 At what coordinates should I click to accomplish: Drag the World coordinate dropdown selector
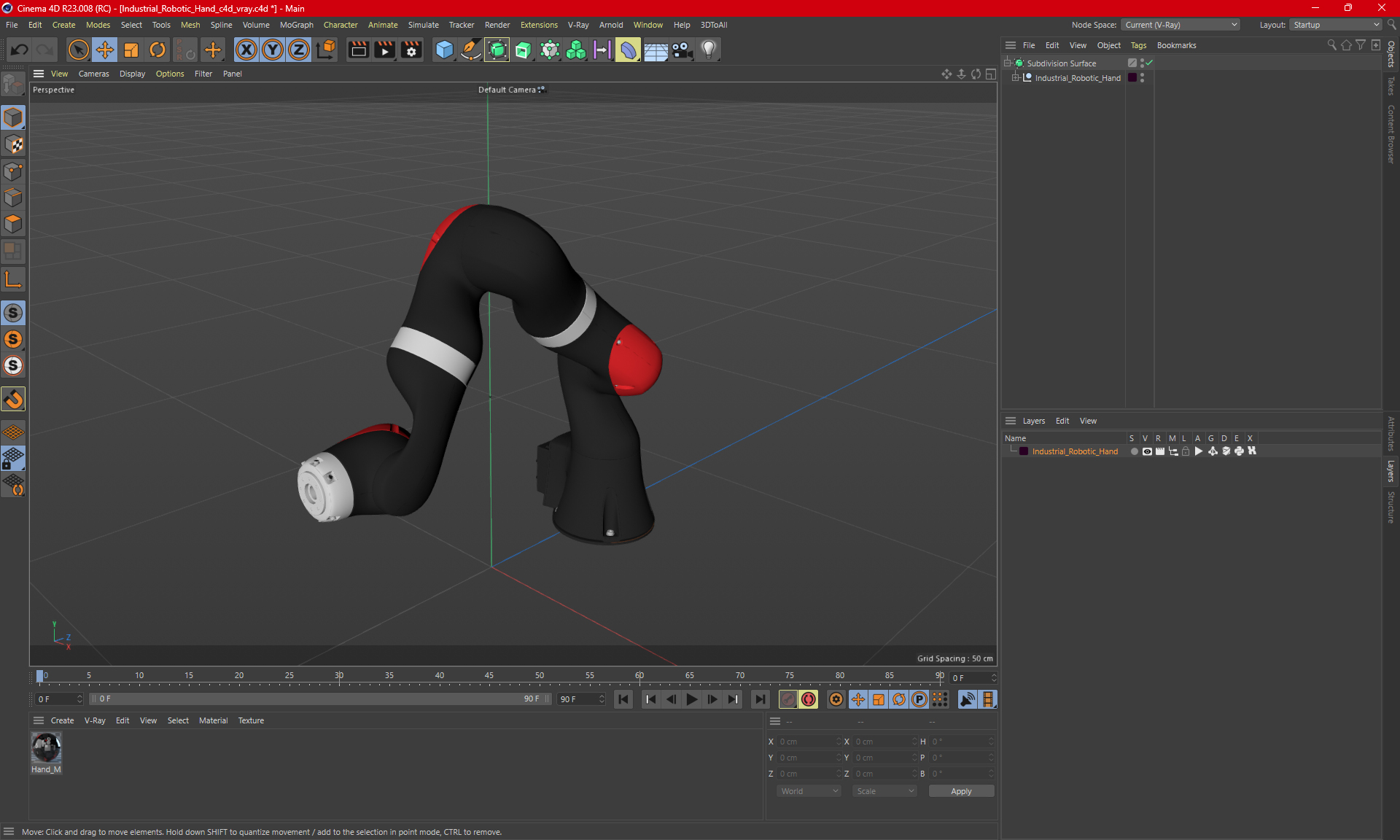coord(808,790)
